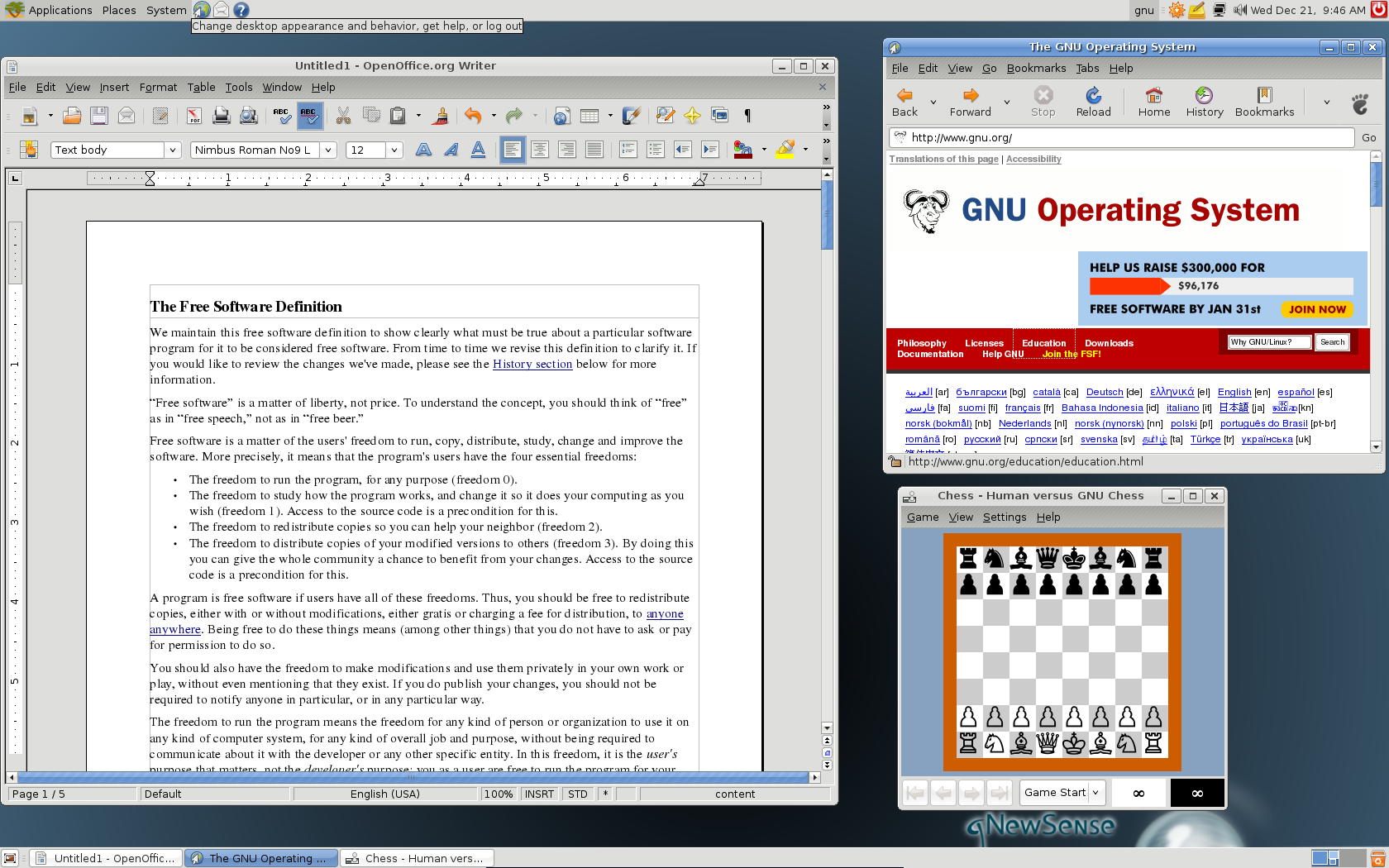Show draw functions in Writer
The height and width of the screenshot is (868, 1389).
[632, 116]
